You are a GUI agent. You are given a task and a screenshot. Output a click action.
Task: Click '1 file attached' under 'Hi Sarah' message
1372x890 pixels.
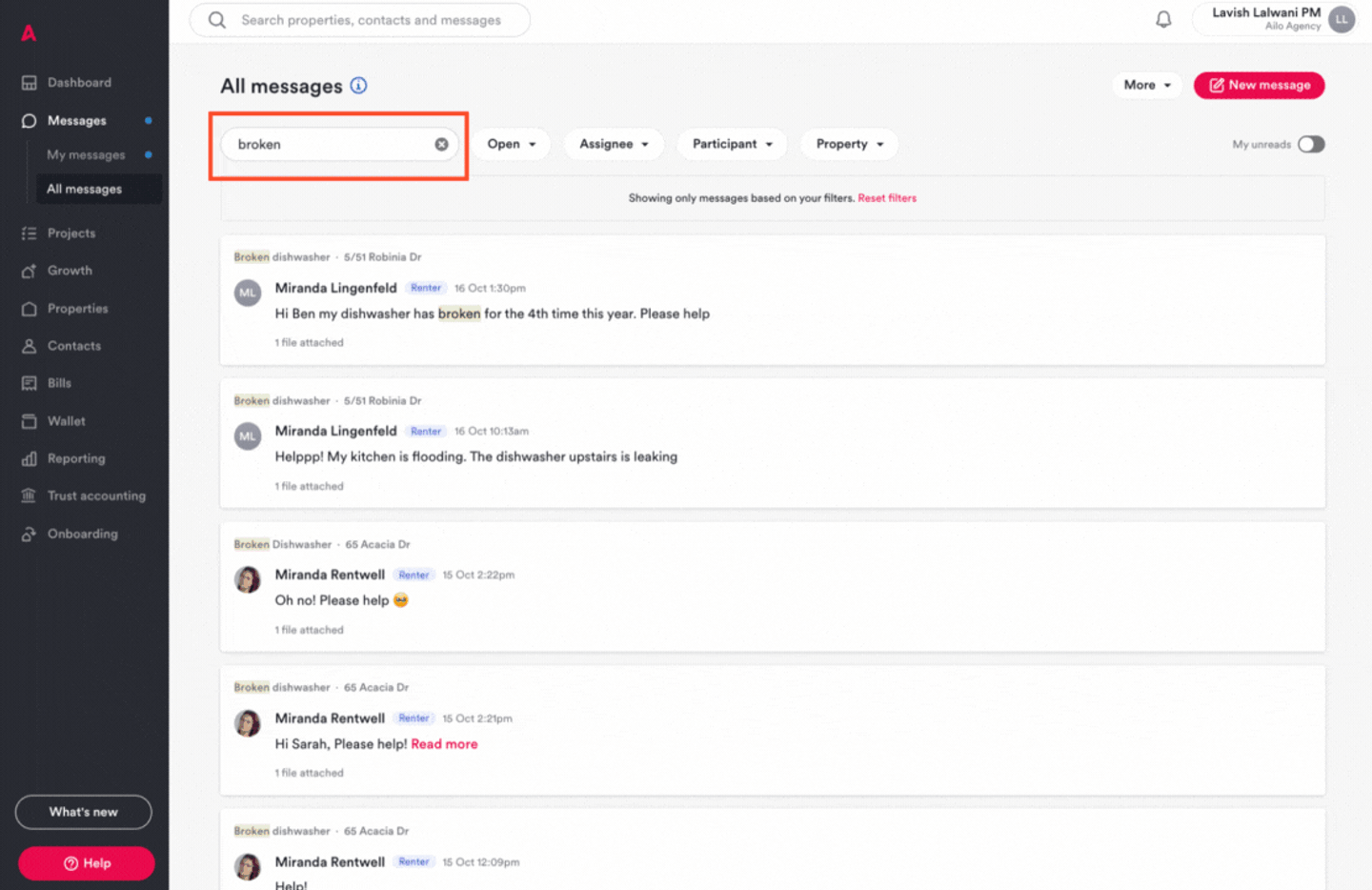point(309,773)
